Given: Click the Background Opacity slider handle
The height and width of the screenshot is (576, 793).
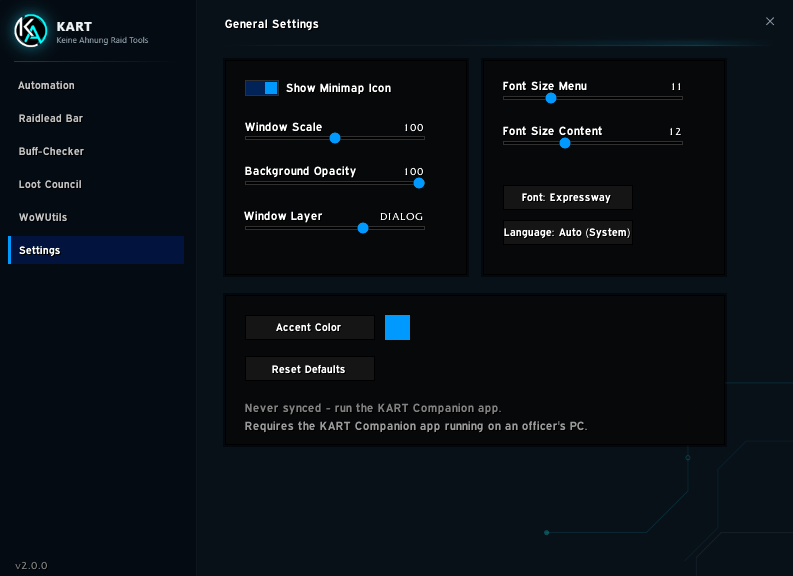Looking at the screenshot, I should pyautogui.click(x=419, y=183).
